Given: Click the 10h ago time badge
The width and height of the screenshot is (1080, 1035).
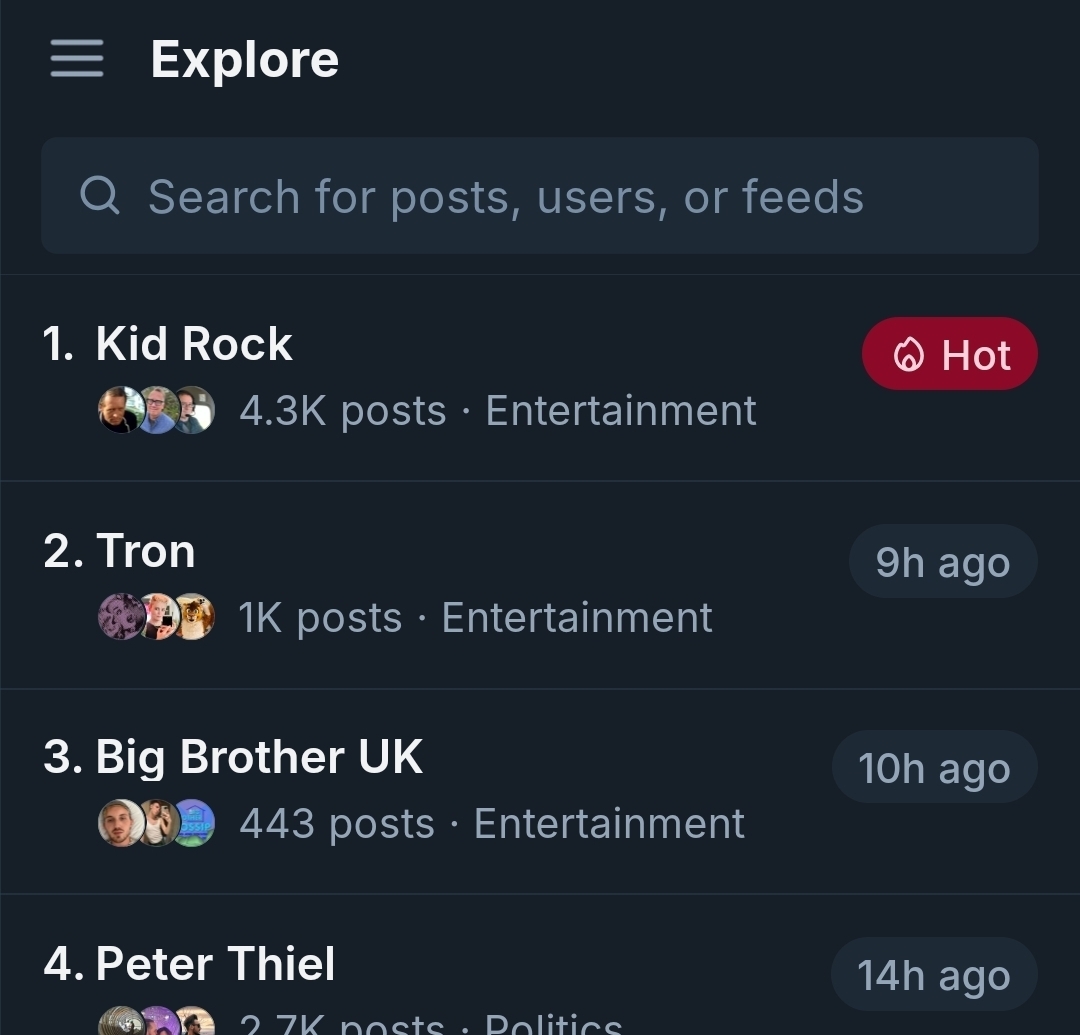Looking at the screenshot, I should tap(934, 768).
